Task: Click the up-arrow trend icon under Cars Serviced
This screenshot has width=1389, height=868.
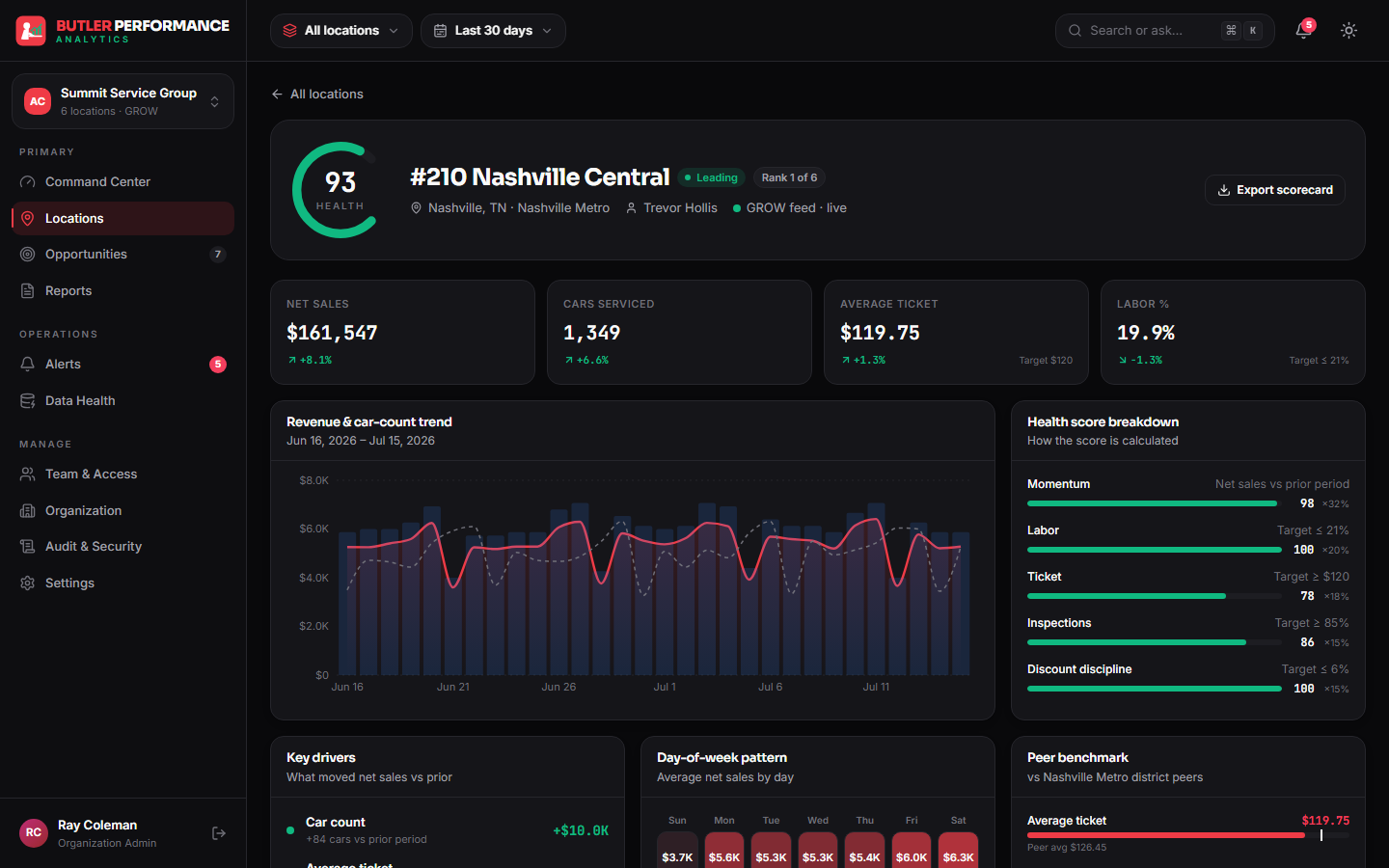Action: (569, 361)
